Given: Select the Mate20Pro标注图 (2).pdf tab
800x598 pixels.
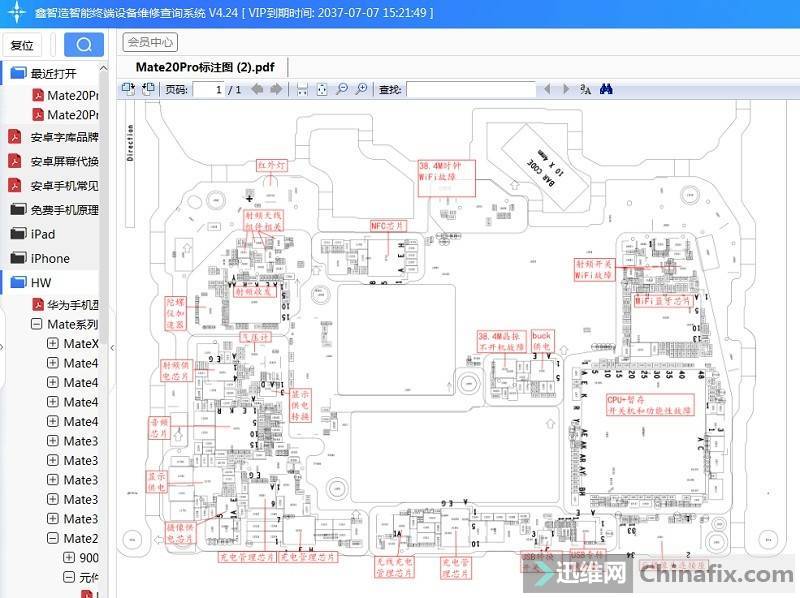Looking at the screenshot, I should pyautogui.click(x=204, y=67).
